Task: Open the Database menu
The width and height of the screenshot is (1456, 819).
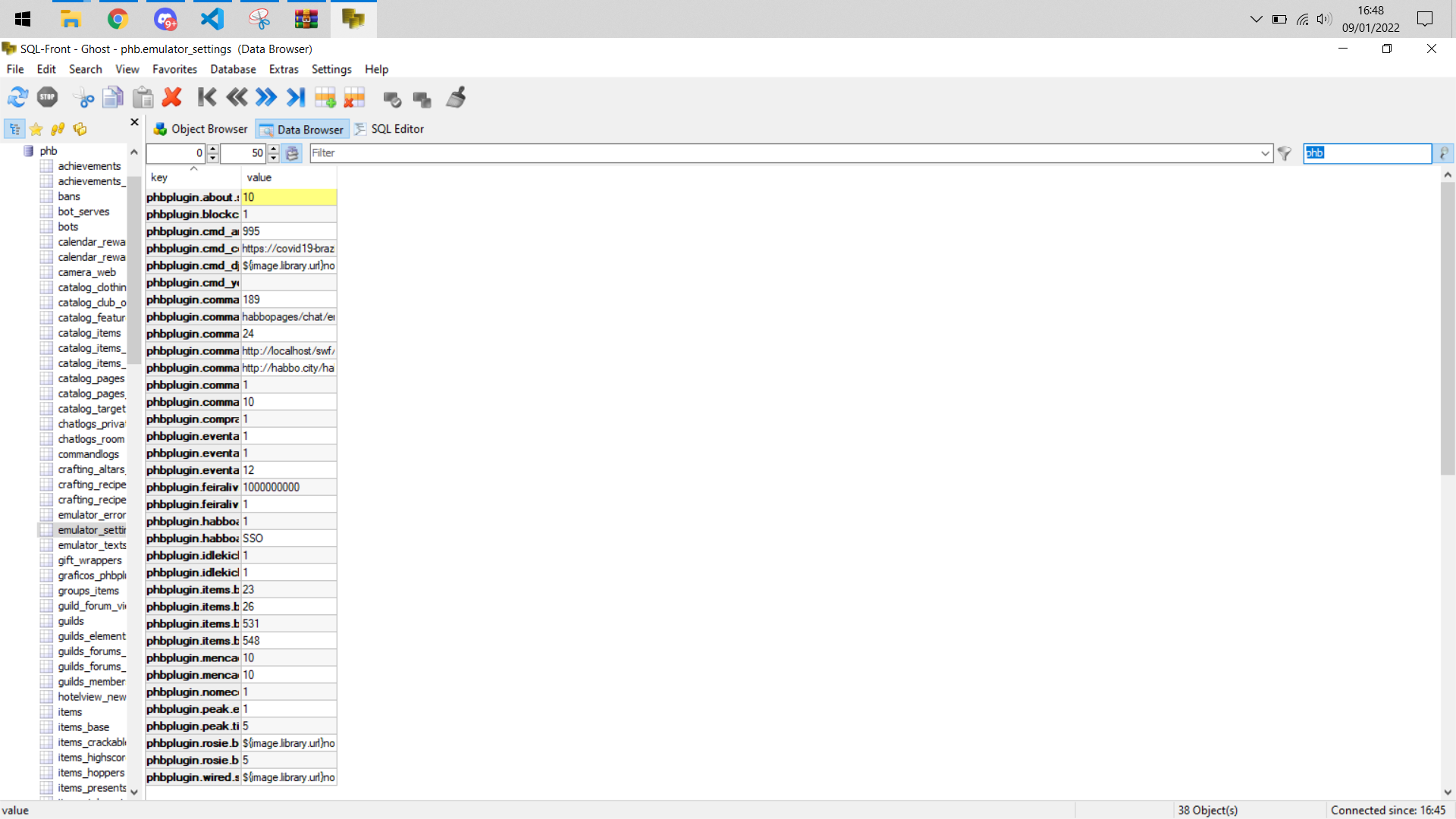Action: pyautogui.click(x=233, y=69)
